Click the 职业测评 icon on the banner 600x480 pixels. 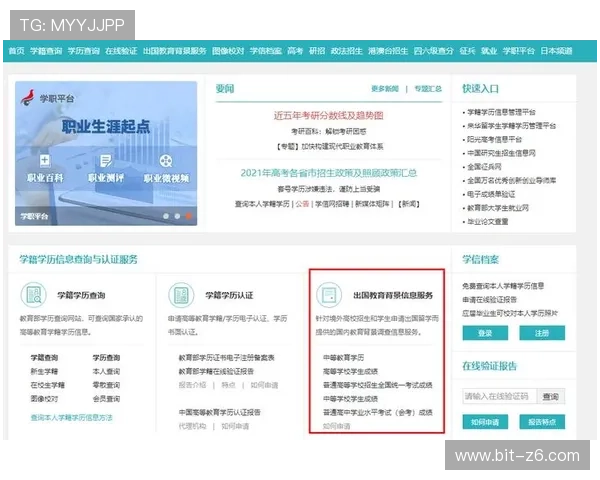pos(106,161)
